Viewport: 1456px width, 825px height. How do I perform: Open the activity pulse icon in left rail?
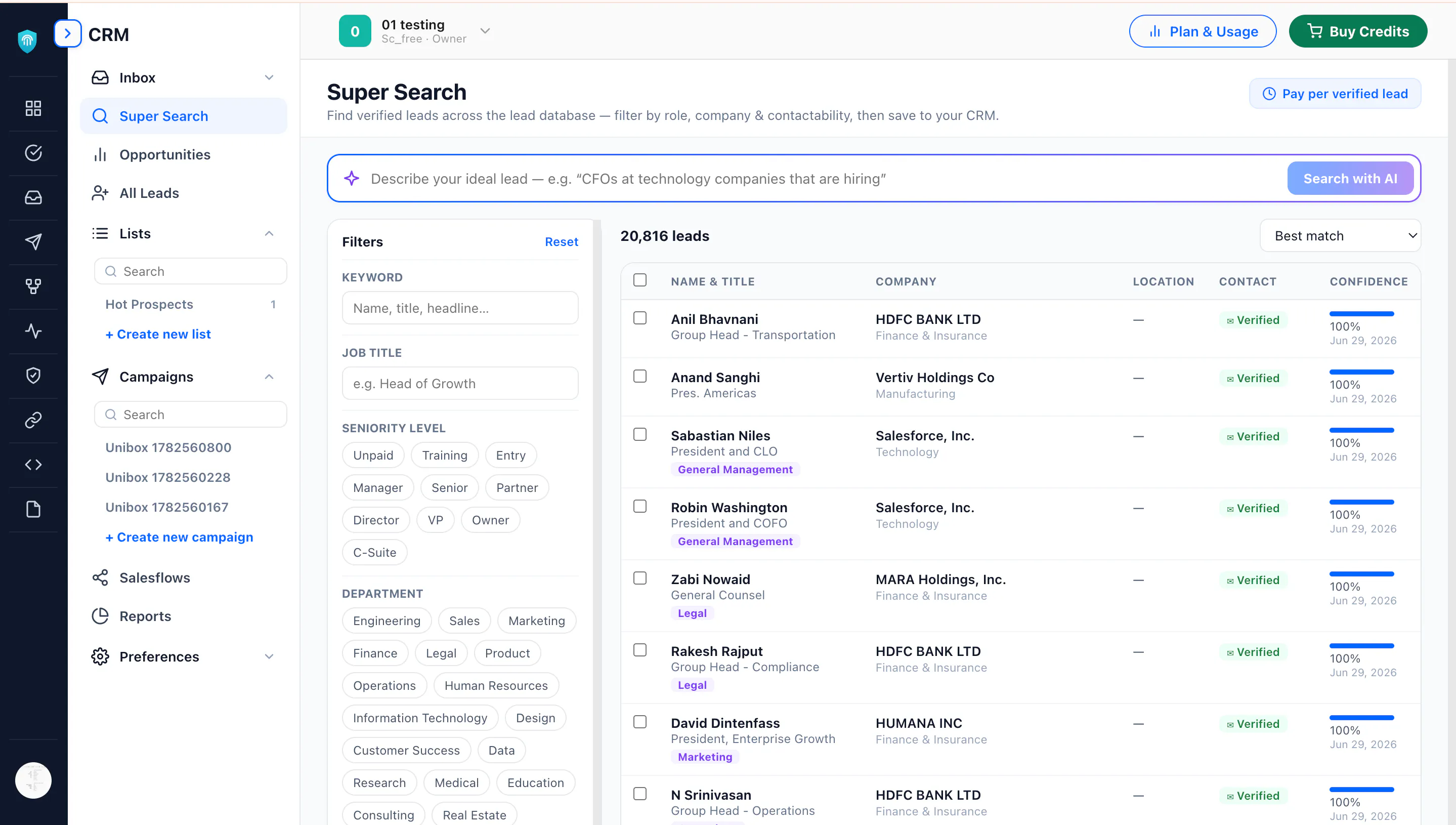coord(33,331)
